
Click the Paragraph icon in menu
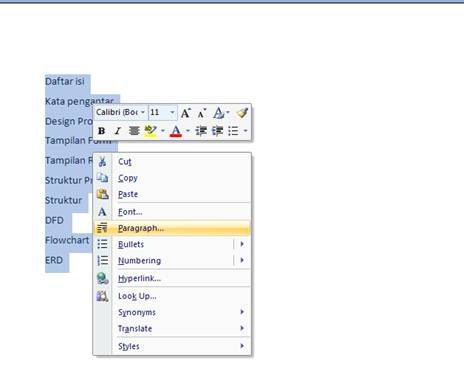coord(102,228)
